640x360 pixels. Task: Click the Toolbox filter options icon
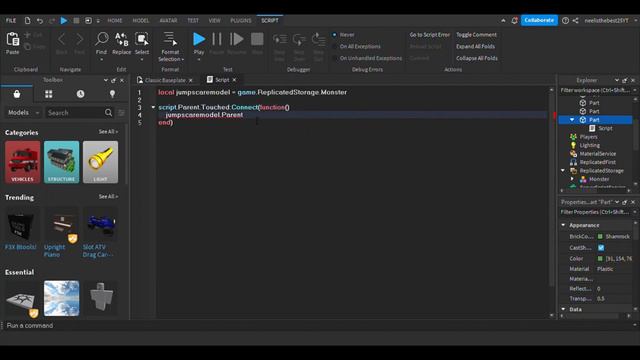pyautogui.click(x=121, y=113)
